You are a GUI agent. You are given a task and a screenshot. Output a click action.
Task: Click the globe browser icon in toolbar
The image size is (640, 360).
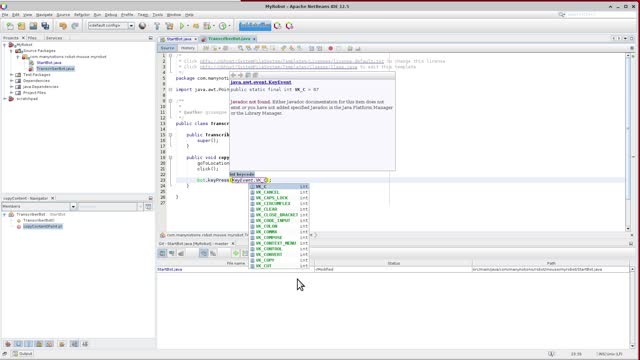tap(142, 26)
